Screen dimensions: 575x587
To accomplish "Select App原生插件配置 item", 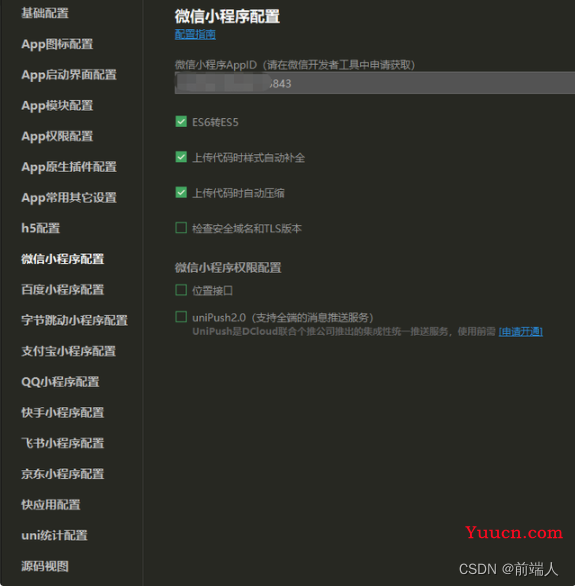I will tap(69, 167).
